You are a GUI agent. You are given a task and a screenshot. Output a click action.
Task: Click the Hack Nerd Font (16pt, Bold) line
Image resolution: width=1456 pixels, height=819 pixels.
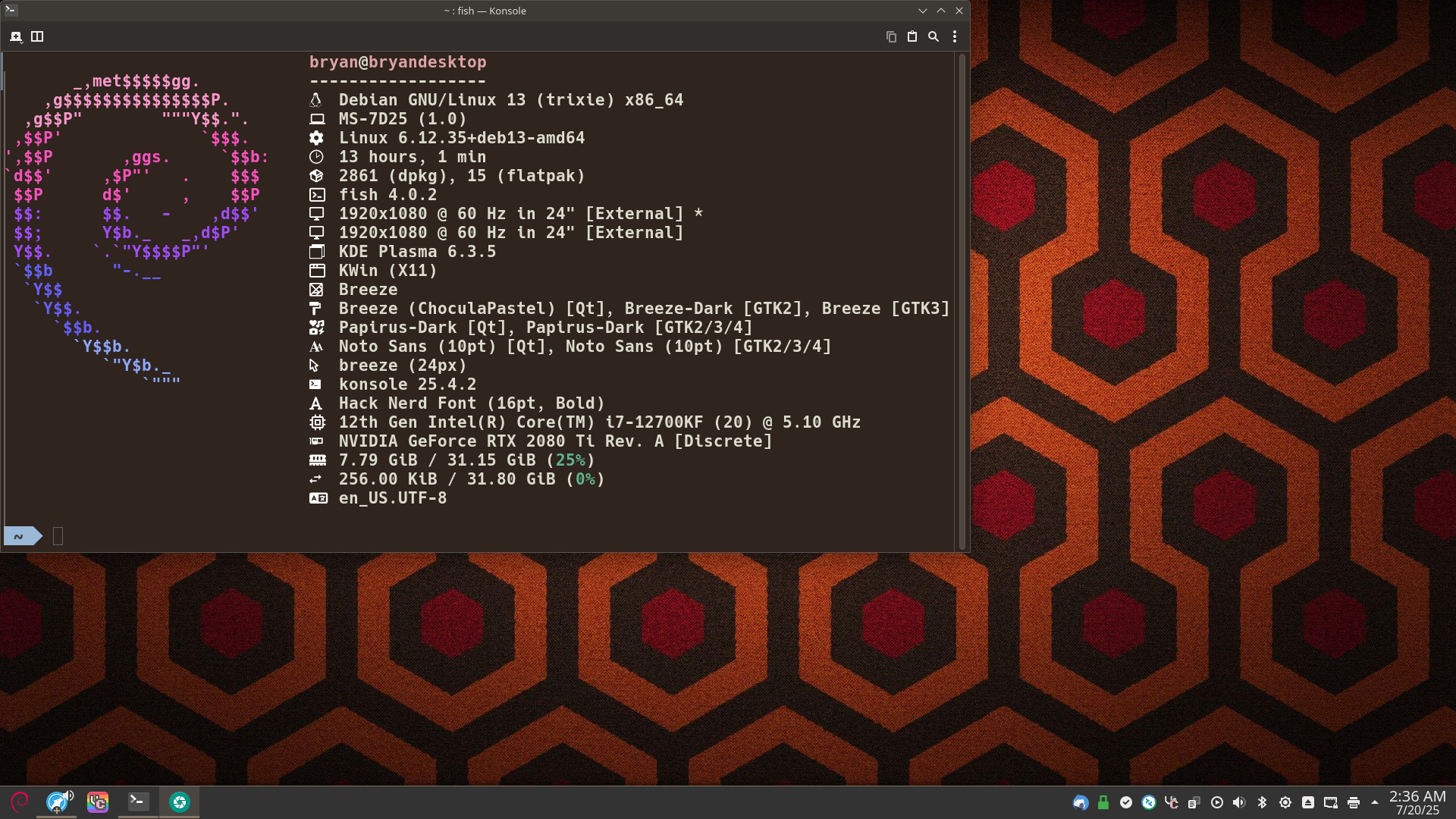tap(472, 403)
